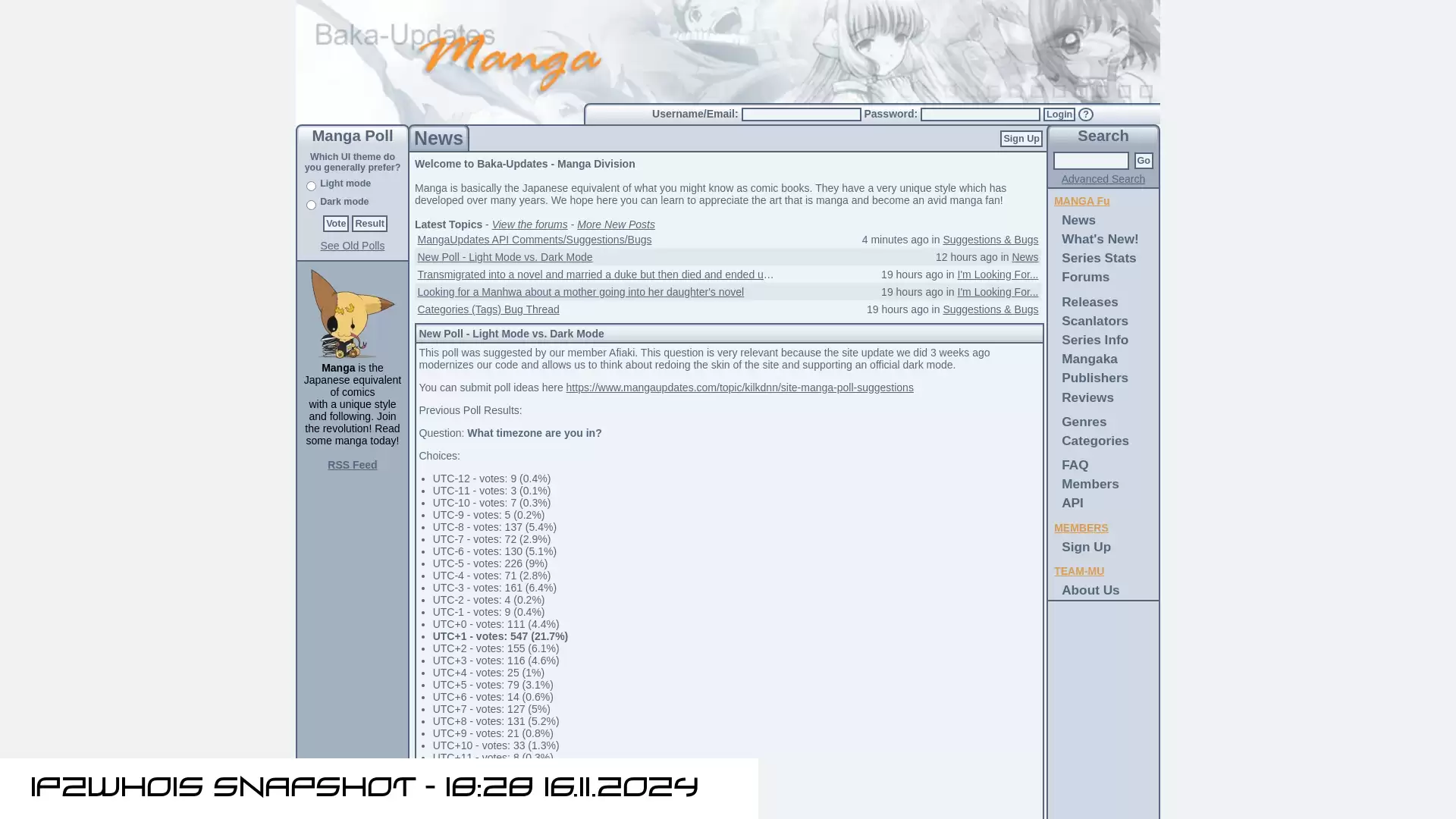This screenshot has width=1456, height=819.
Task: Open About Us in the sidebar
Action: click(1090, 590)
